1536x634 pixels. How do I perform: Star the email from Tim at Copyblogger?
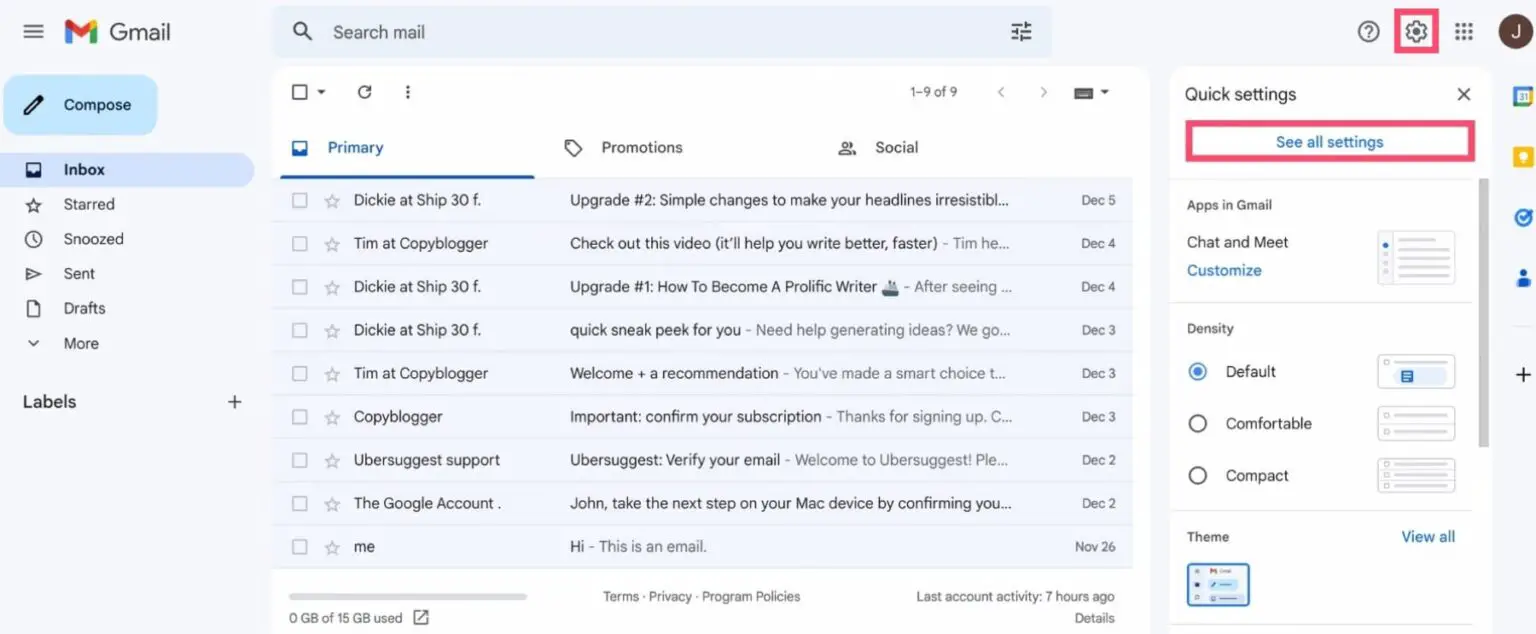tap(332, 243)
